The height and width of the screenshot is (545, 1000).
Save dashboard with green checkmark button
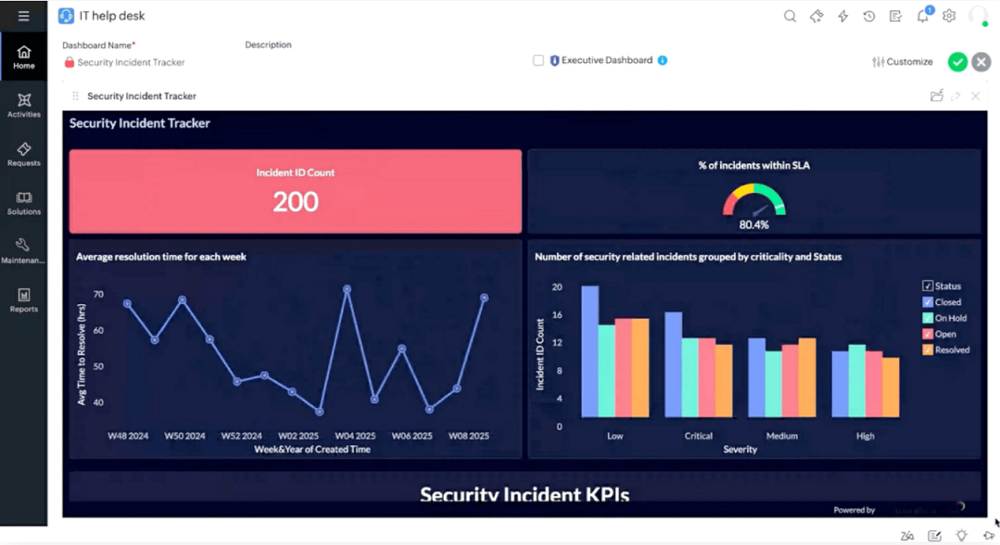tap(957, 62)
